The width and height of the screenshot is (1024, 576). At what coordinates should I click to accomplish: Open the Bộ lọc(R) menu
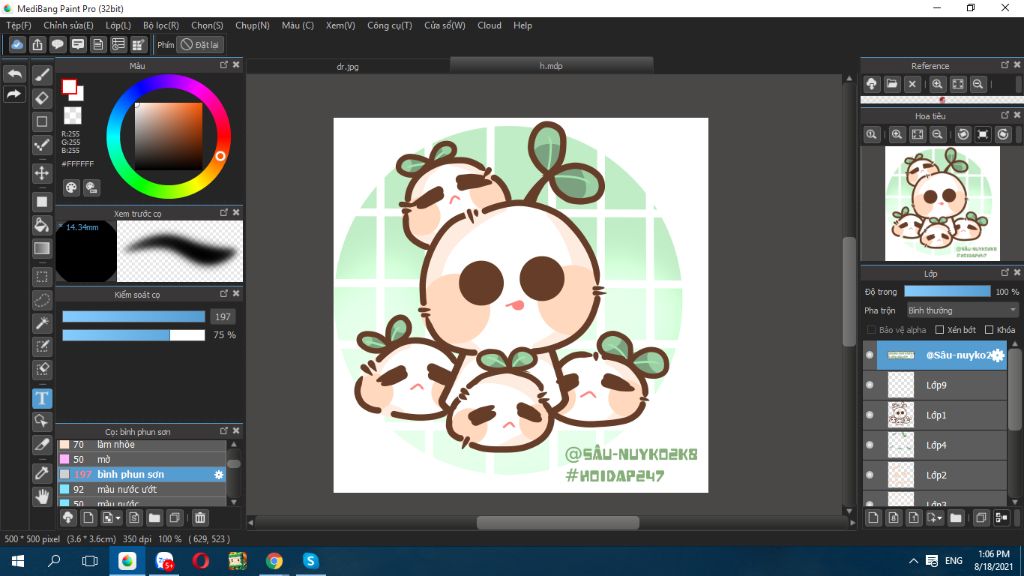(161, 25)
